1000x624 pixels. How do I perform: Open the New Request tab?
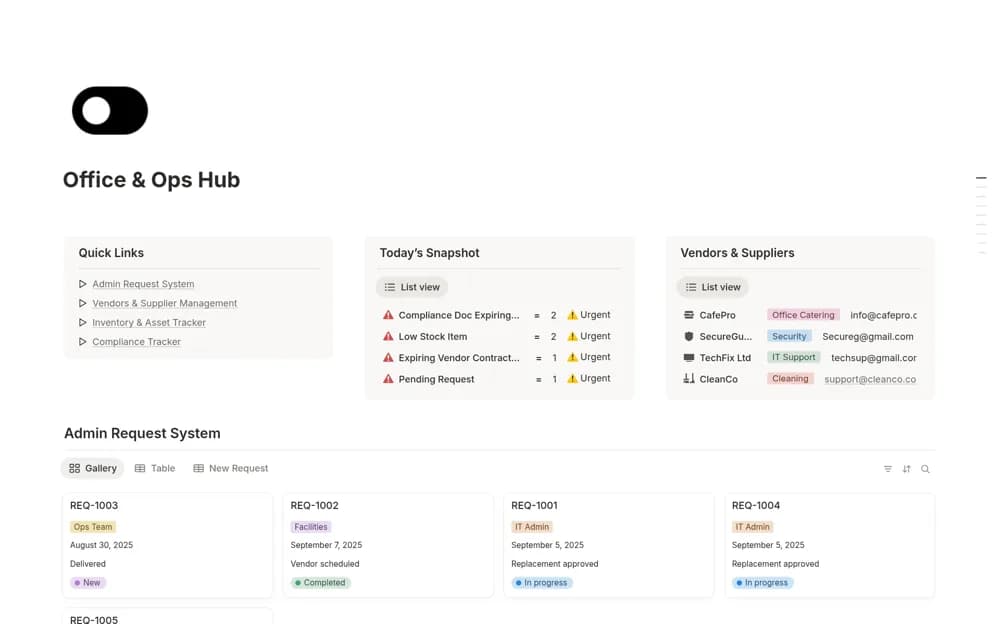point(231,468)
